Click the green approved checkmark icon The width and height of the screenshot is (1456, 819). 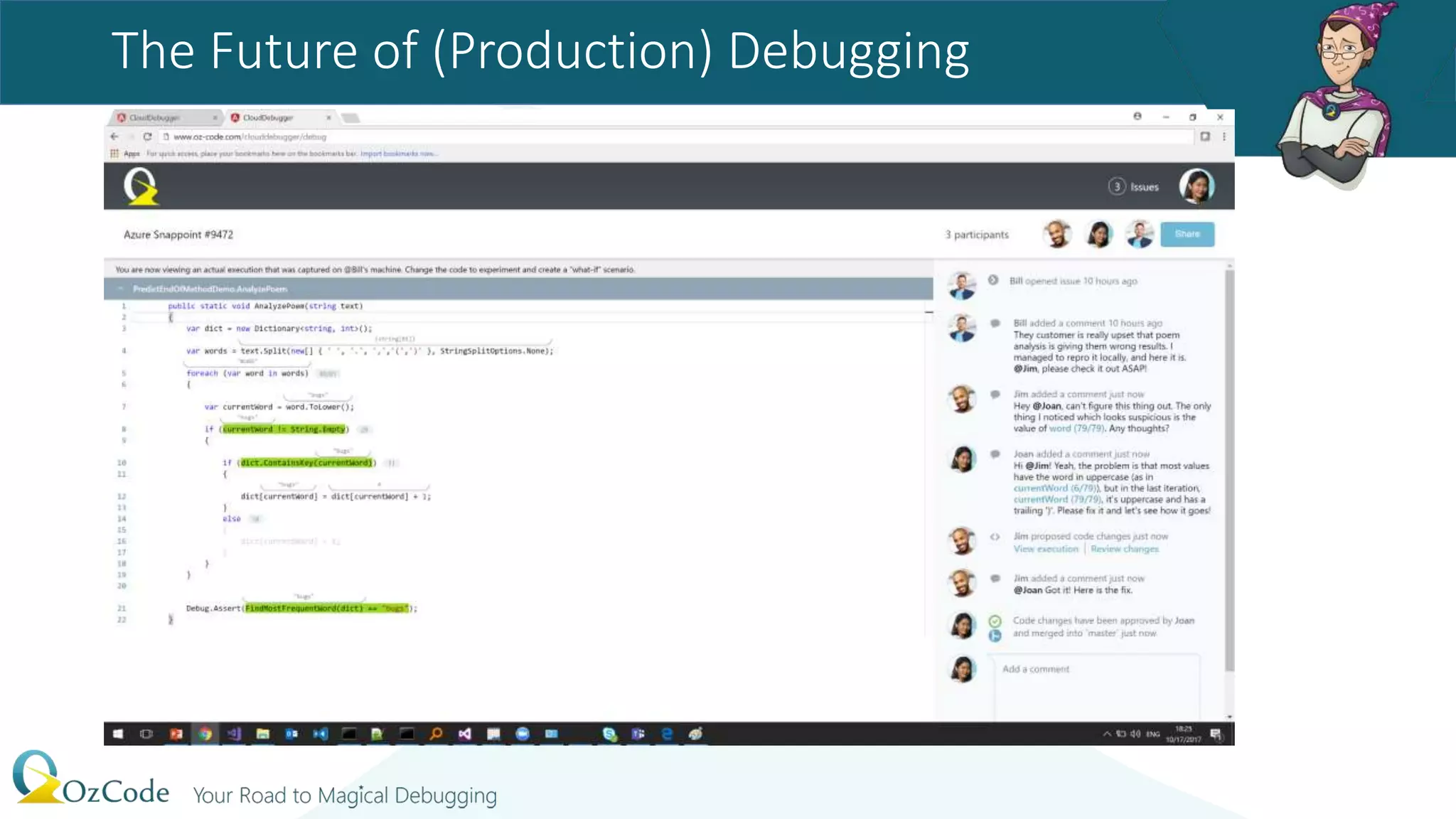[x=995, y=621]
